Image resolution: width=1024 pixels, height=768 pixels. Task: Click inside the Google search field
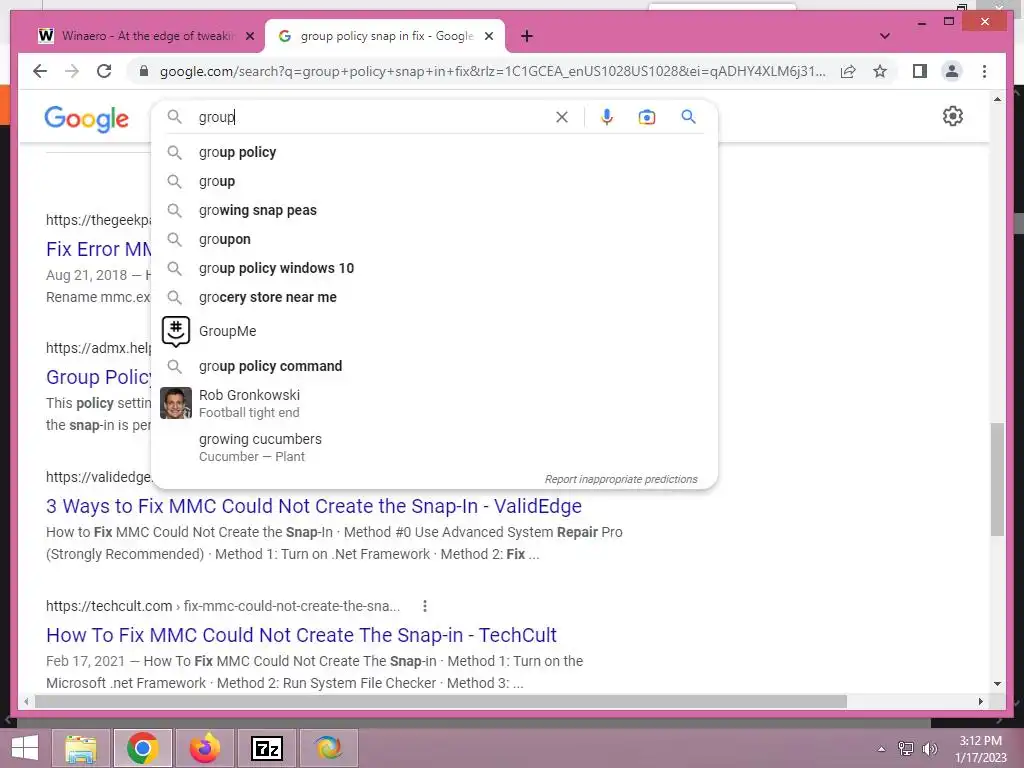(x=372, y=117)
